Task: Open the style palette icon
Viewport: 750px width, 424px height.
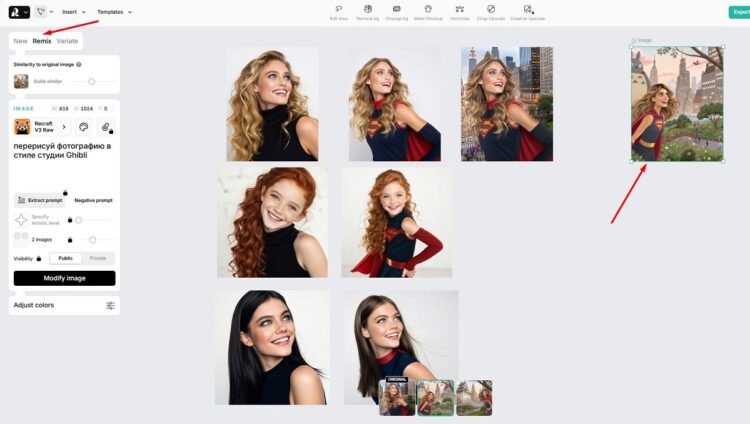Action: pos(83,127)
